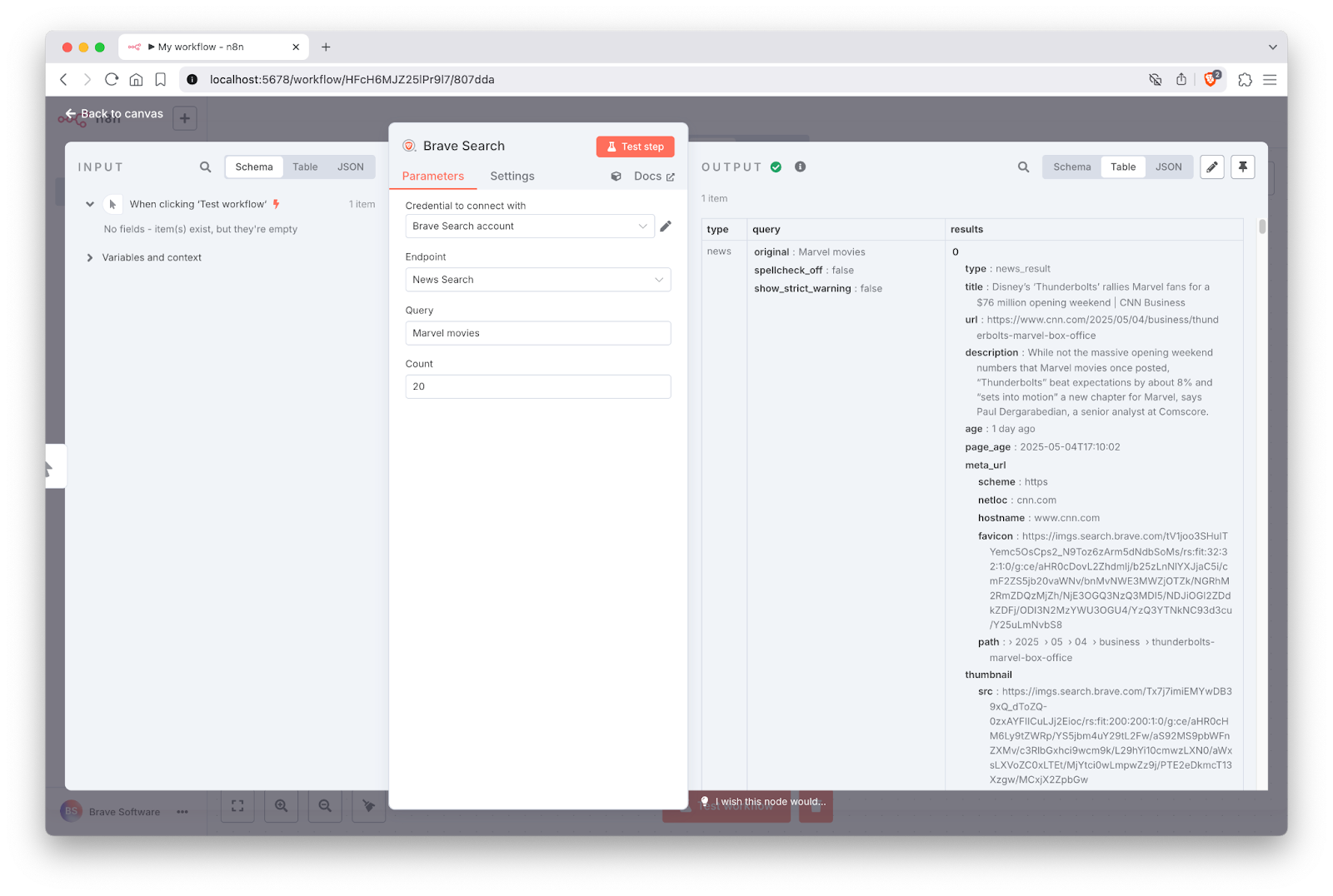This screenshot has height=896, width=1333.
Task: Open browser home page
Action: coord(136,79)
